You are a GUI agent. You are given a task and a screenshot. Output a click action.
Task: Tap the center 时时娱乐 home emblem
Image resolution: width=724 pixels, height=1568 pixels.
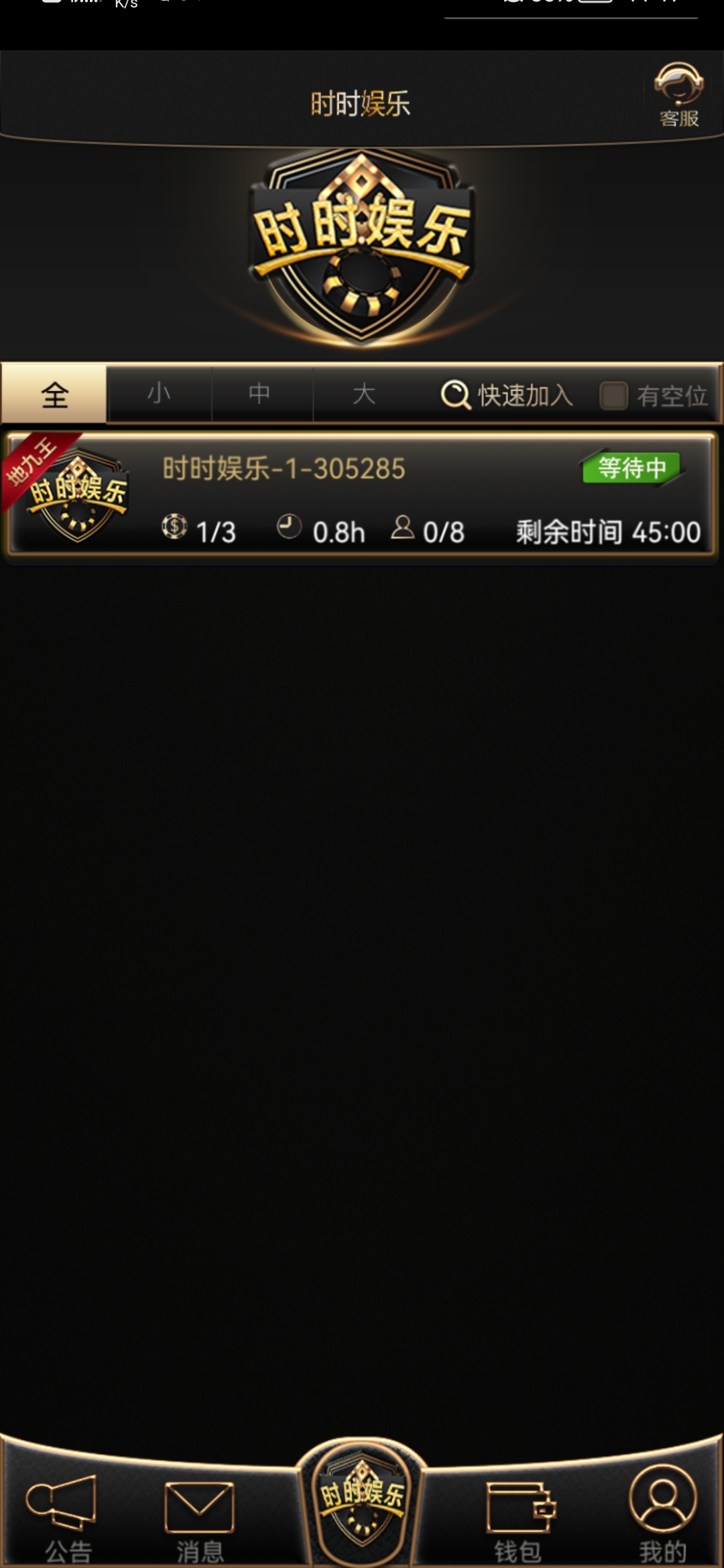pyautogui.click(x=362, y=1502)
